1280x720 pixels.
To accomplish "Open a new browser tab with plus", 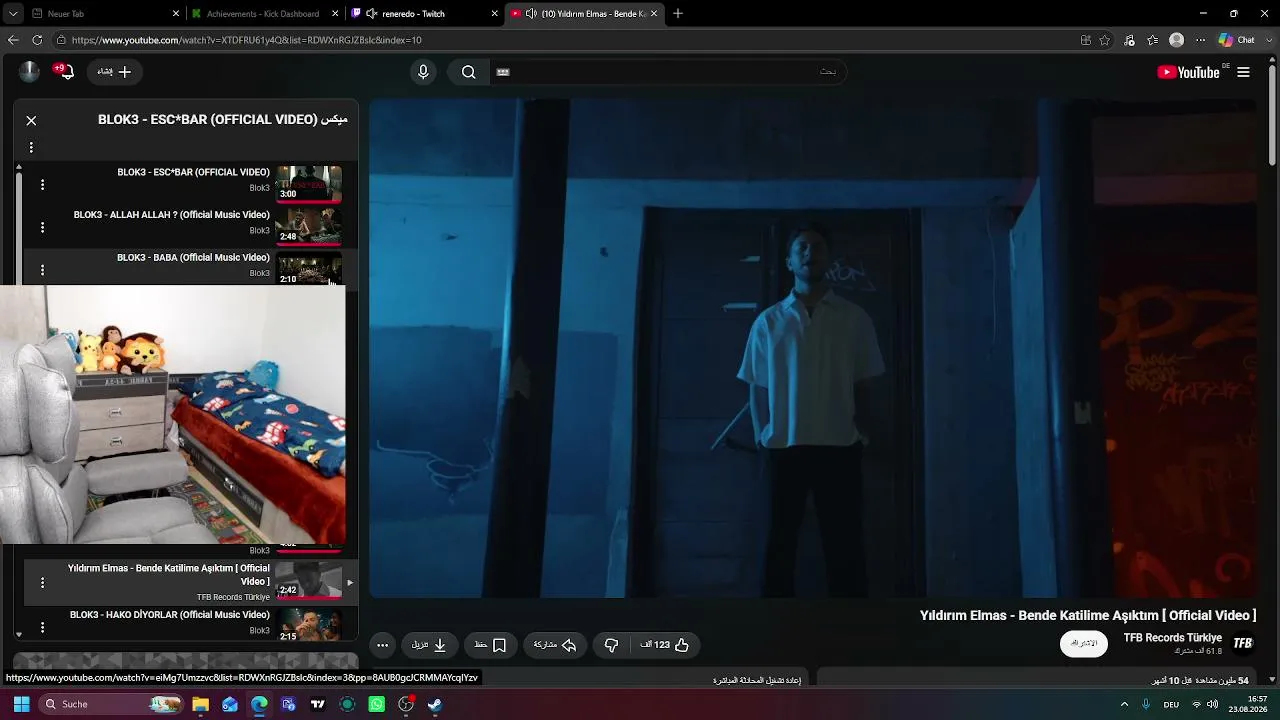I will 678,14.
